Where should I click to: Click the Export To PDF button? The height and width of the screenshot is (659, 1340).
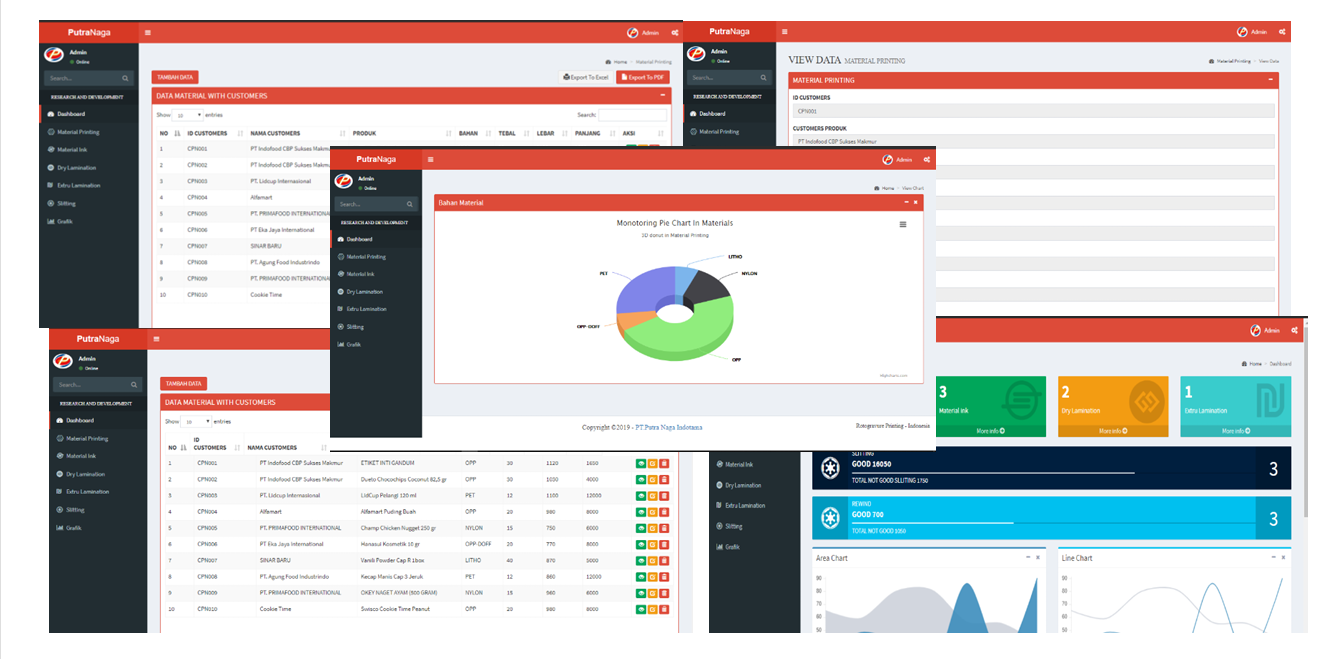click(643, 77)
